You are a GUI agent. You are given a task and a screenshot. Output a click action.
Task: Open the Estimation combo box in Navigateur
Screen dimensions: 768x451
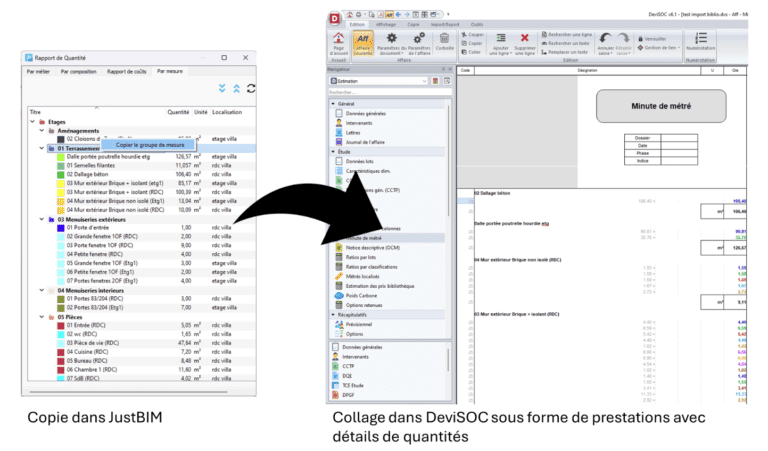point(378,81)
